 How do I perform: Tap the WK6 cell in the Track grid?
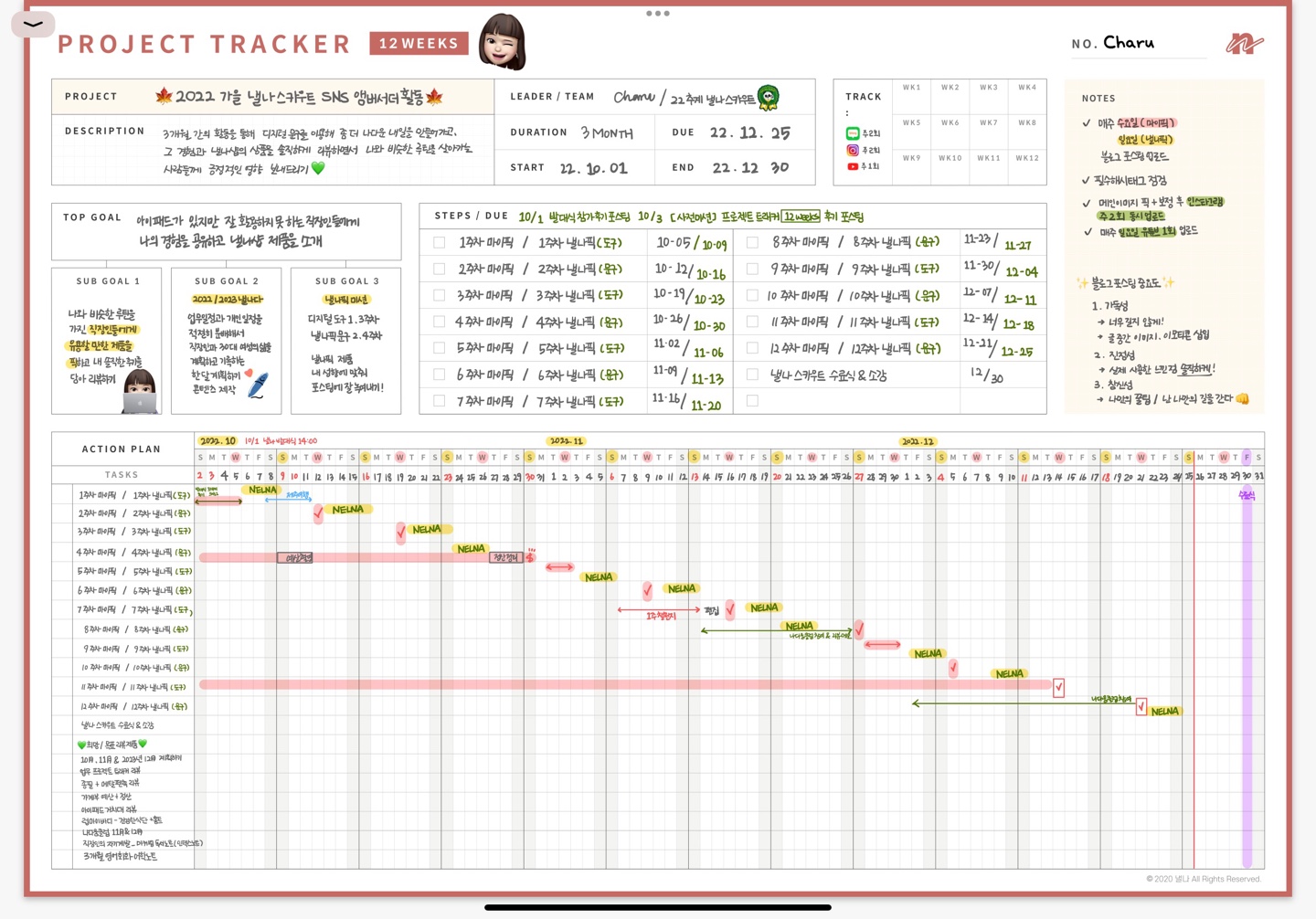click(x=950, y=132)
